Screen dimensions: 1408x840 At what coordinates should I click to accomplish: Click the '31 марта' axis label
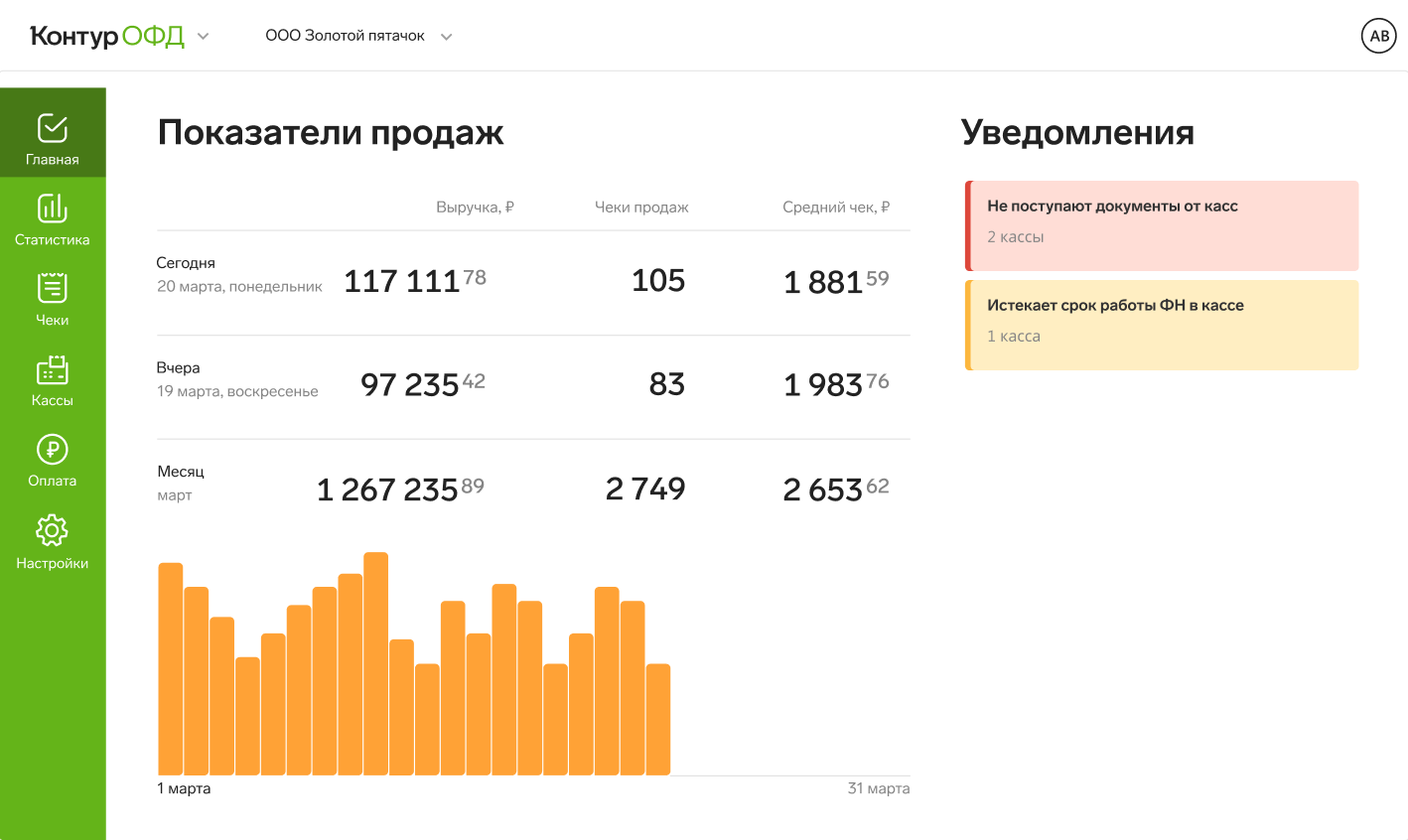pos(879,788)
